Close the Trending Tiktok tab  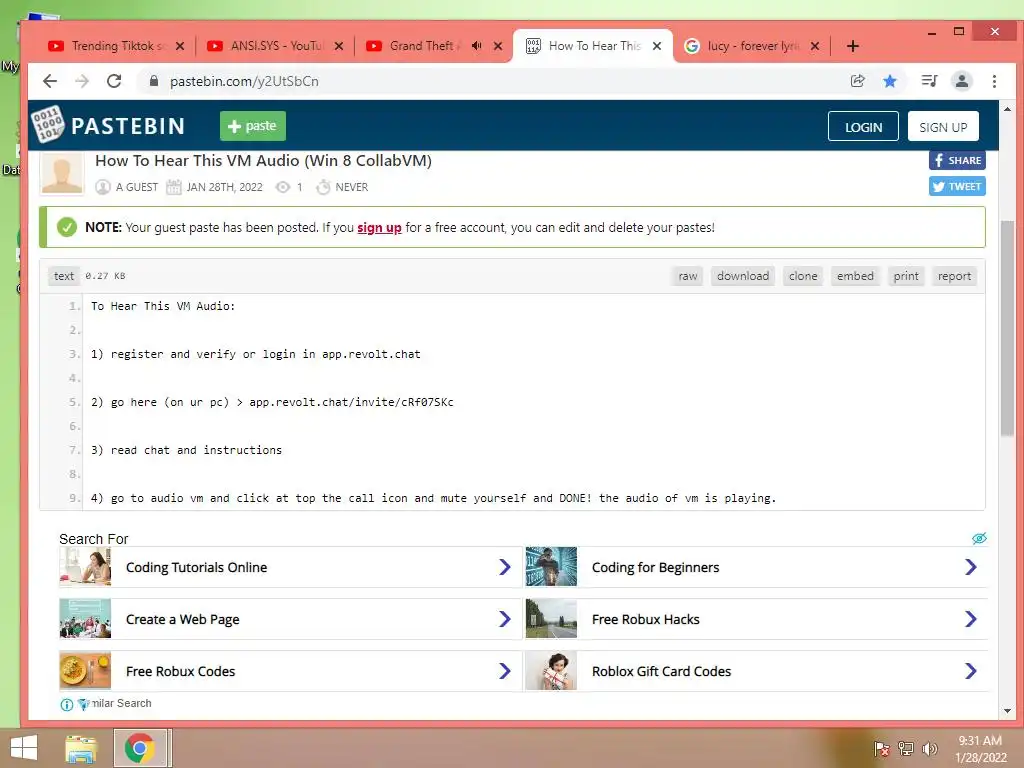click(180, 46)
